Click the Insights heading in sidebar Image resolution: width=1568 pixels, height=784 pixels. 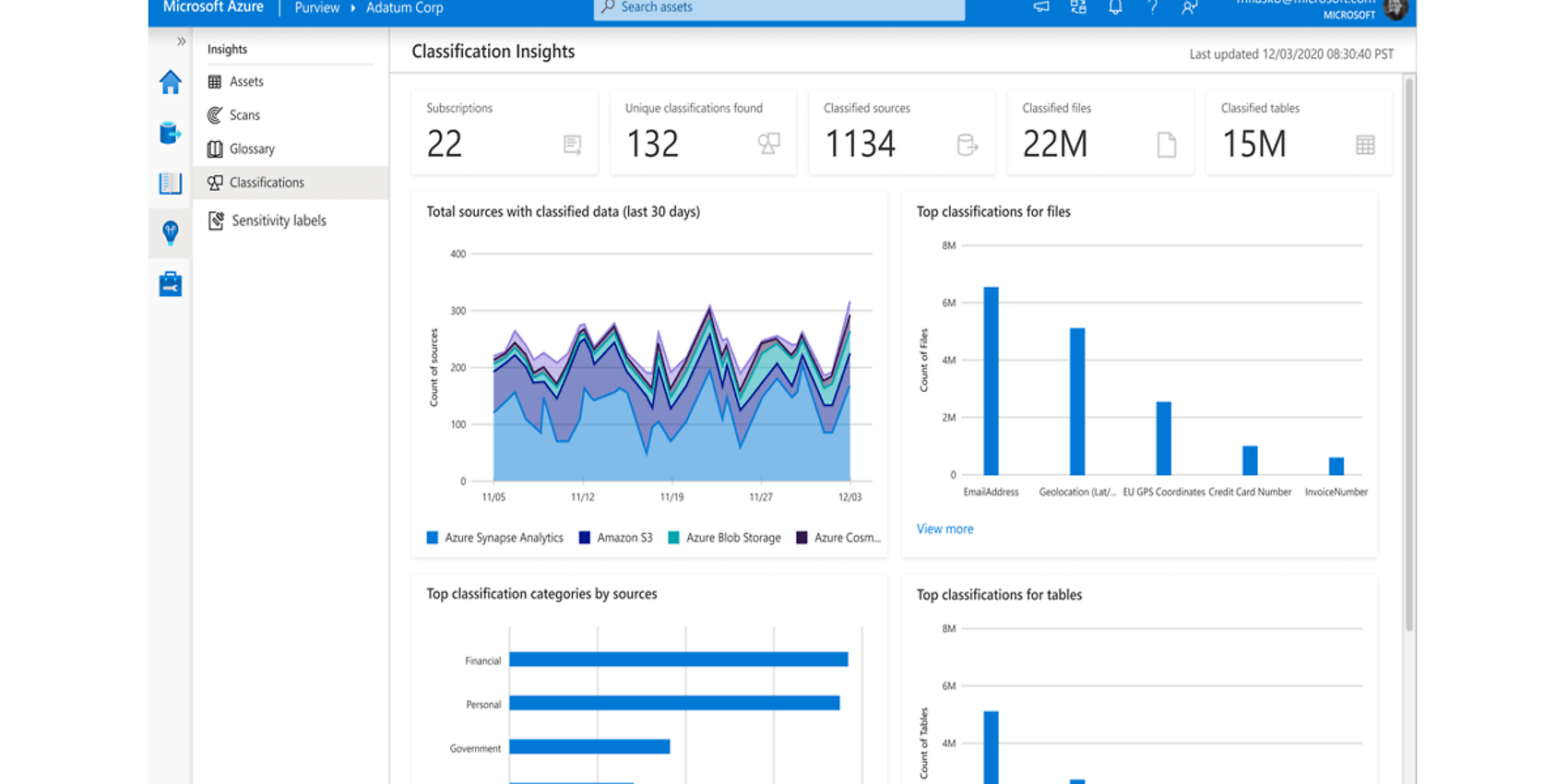tap(227, 50)
